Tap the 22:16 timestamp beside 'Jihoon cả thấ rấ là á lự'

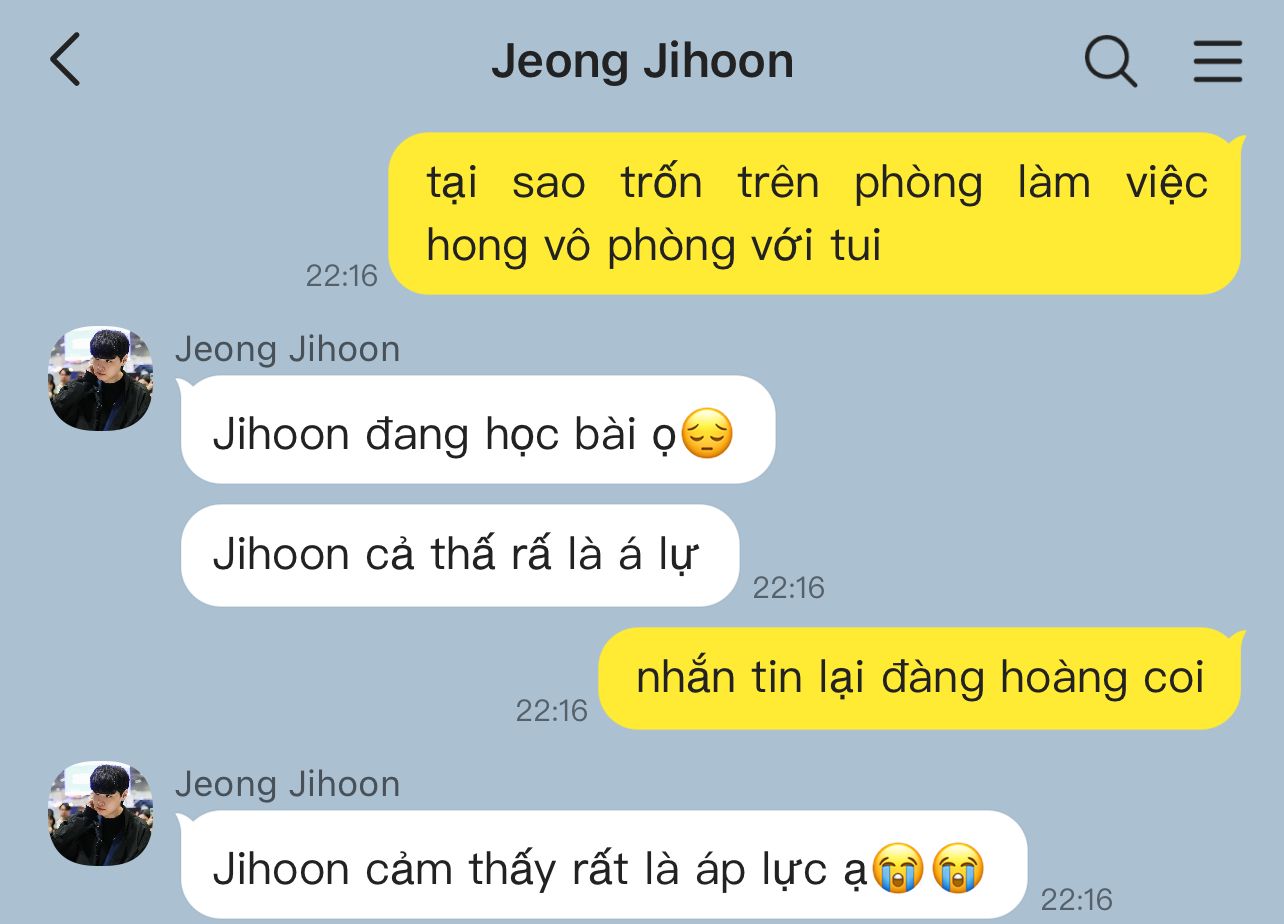pos(789,588)
